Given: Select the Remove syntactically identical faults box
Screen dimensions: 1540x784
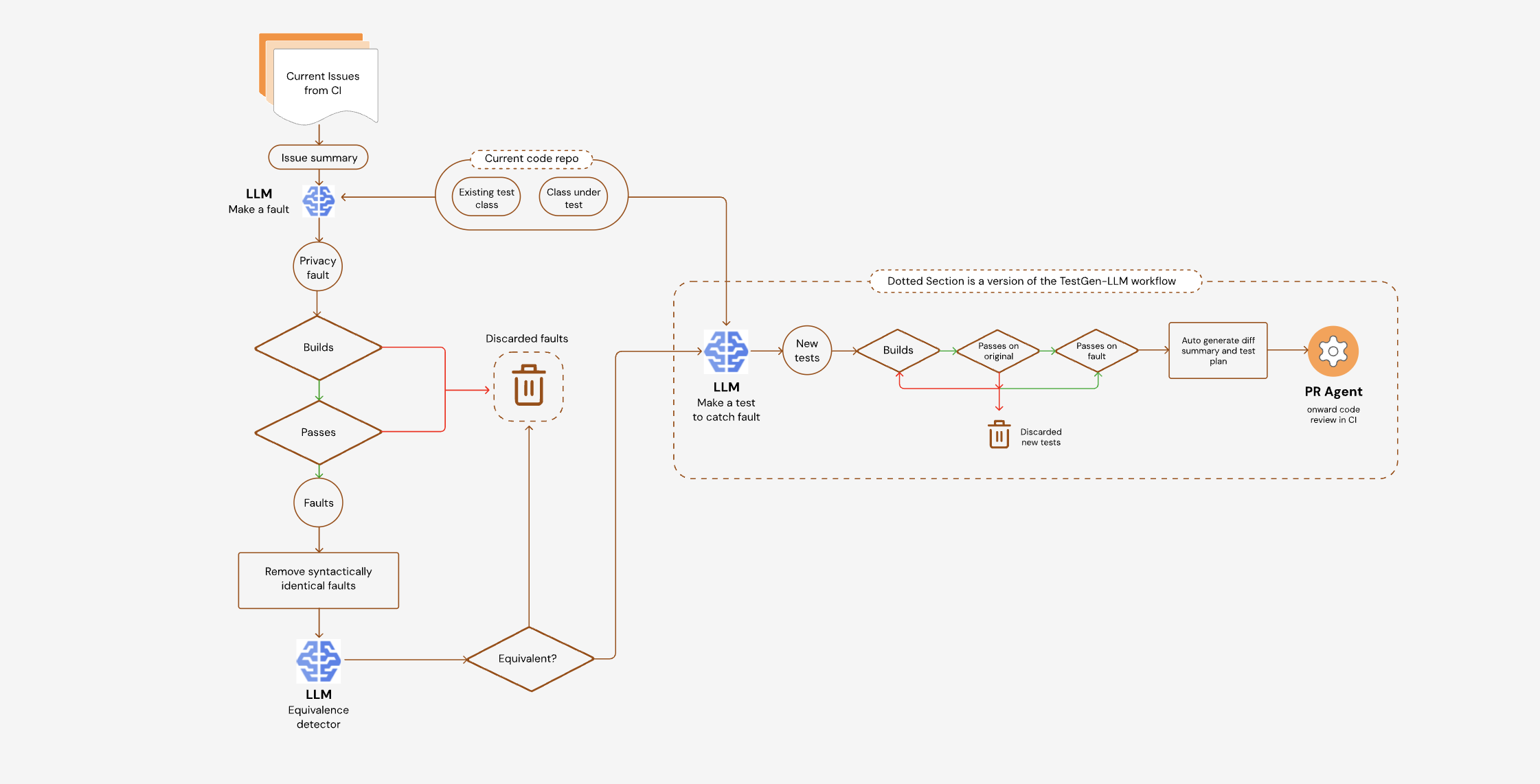Looking at the screenshot, I should tap(319, 580).
